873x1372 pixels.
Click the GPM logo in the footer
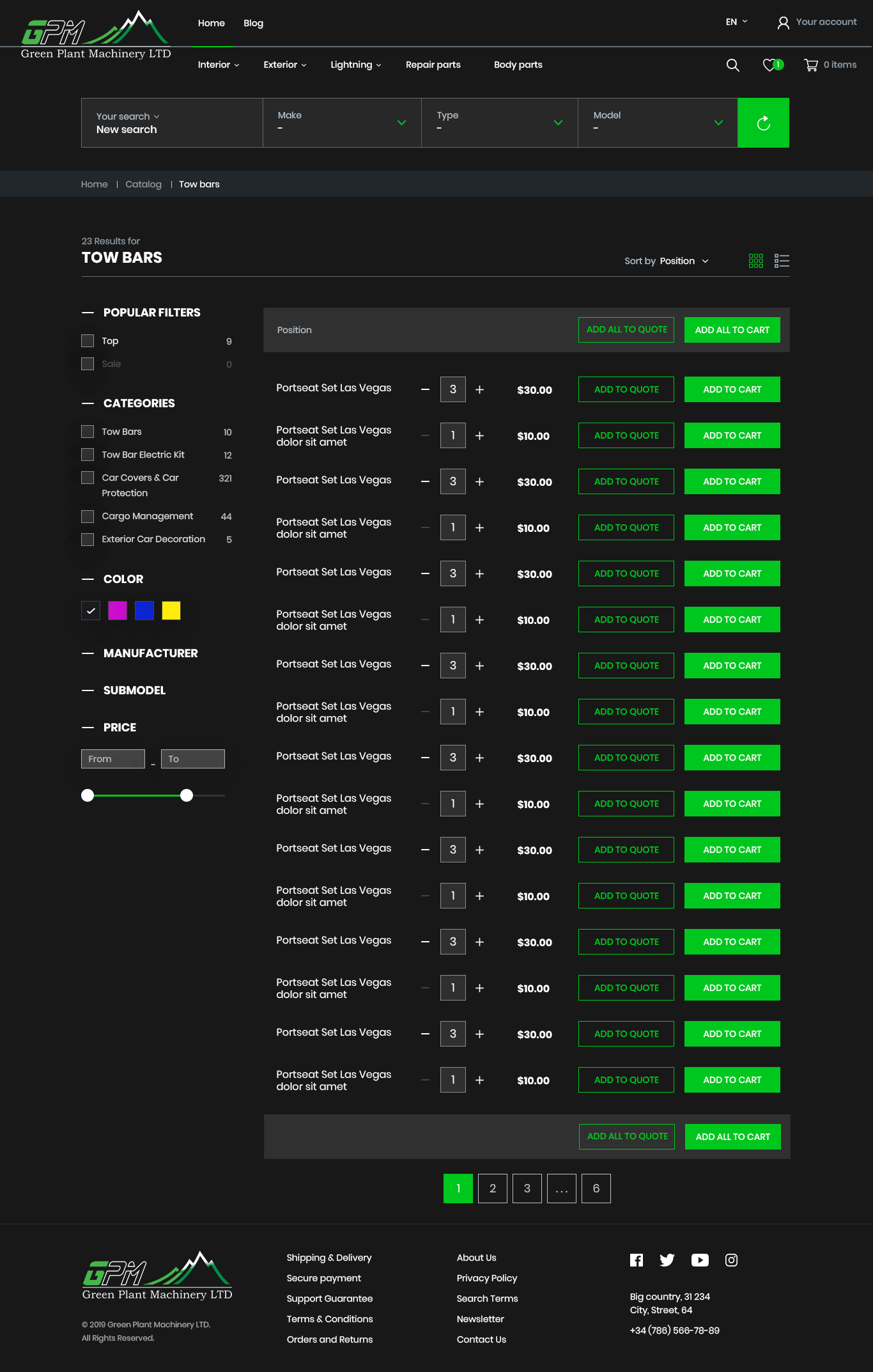point(157,1276)
